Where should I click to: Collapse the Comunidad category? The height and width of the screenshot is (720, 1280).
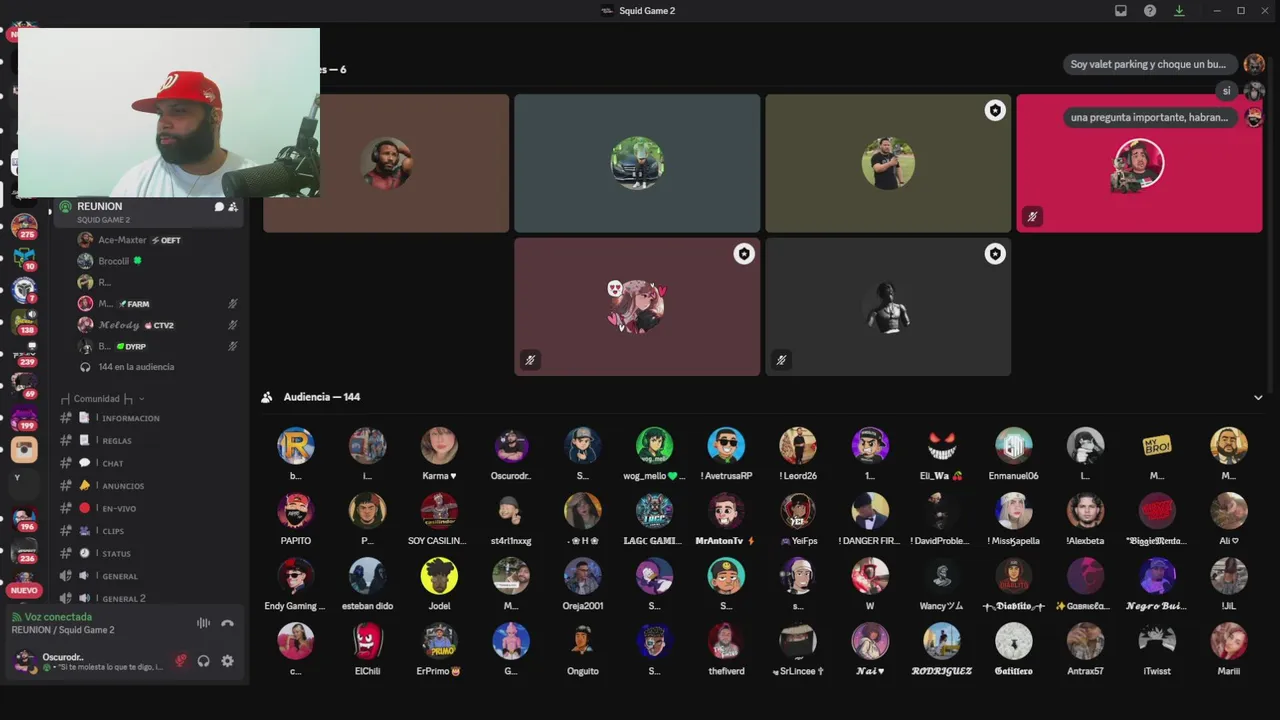[102, 399]
